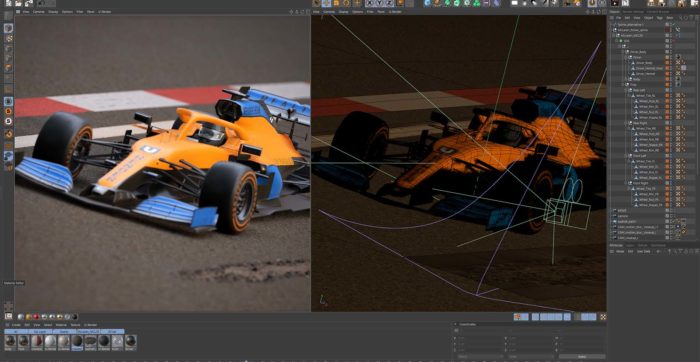Toggle visibility dots of Body row

[671, 79]
